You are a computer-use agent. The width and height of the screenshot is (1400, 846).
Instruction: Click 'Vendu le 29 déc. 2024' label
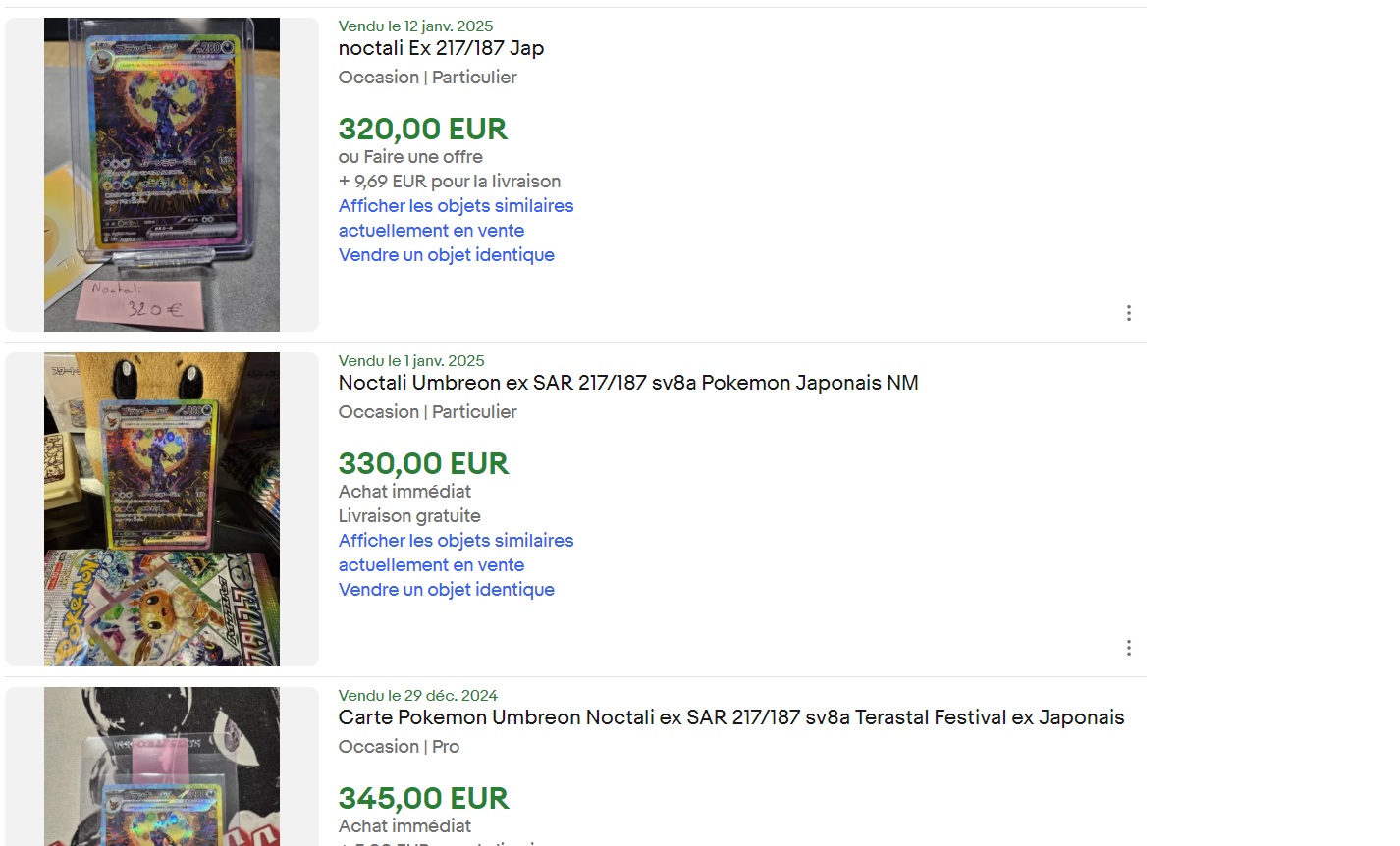pyautogui.click(x=418, y=696)
